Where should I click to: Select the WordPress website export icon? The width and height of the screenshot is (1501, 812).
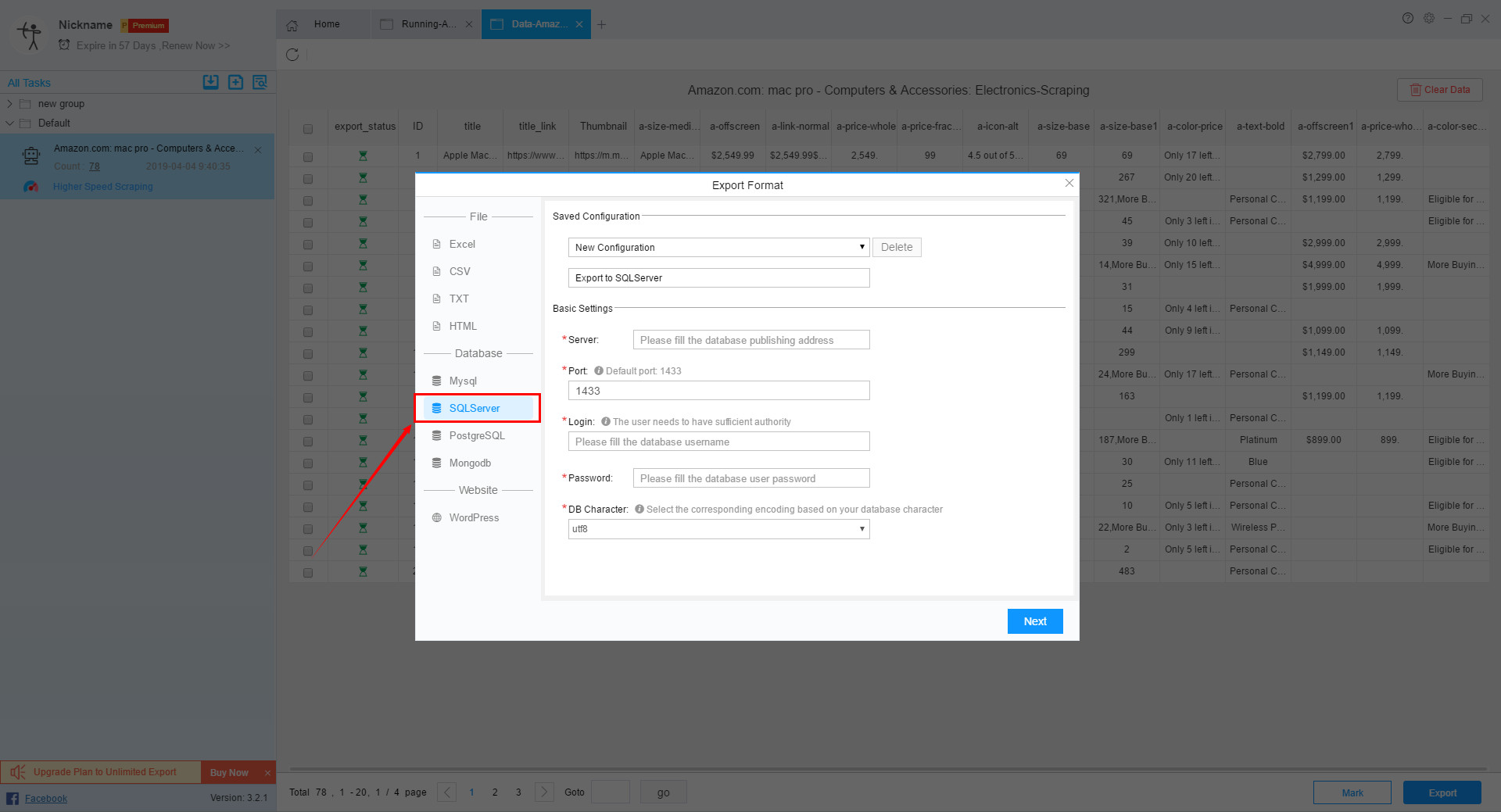[x=438, y=517]
